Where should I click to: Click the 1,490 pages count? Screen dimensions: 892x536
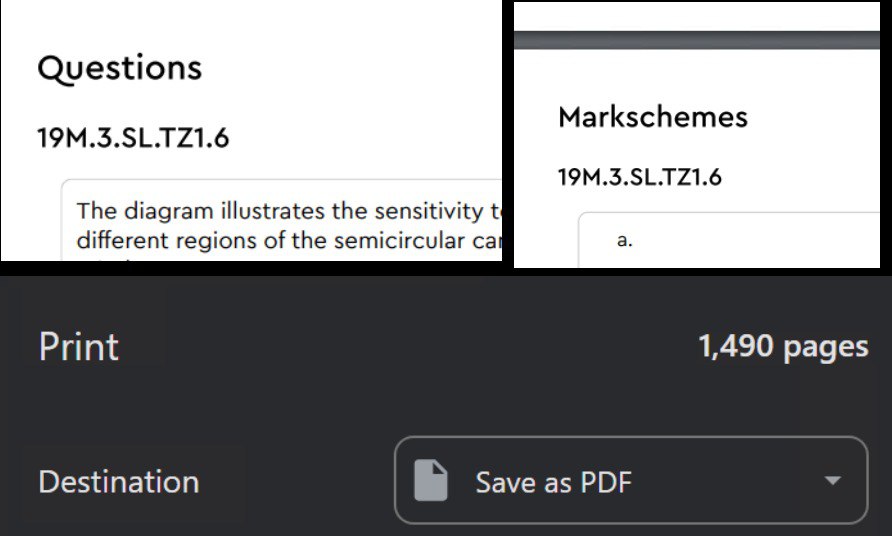coord(782,347)
